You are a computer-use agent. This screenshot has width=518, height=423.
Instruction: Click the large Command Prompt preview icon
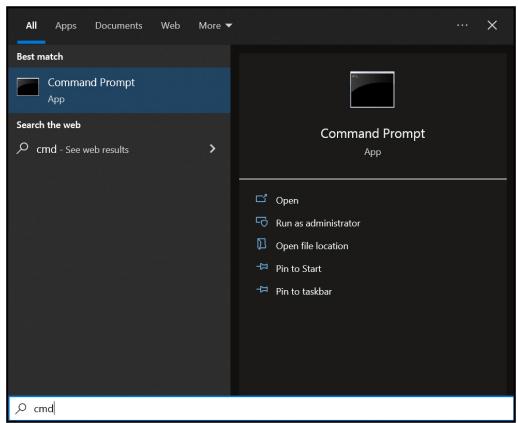point(372,90)
